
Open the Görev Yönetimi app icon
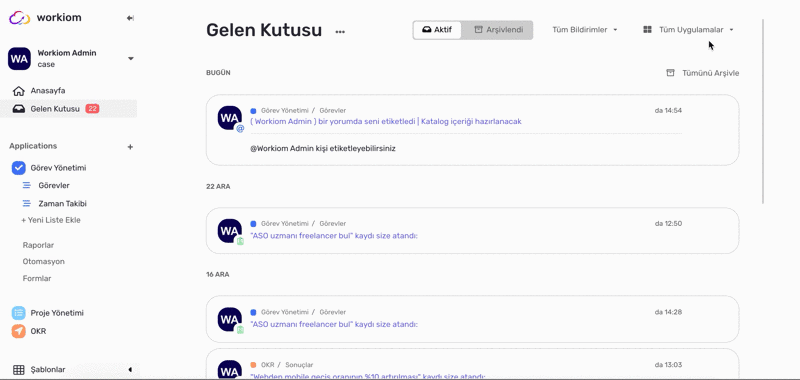(x=18, y=168)
